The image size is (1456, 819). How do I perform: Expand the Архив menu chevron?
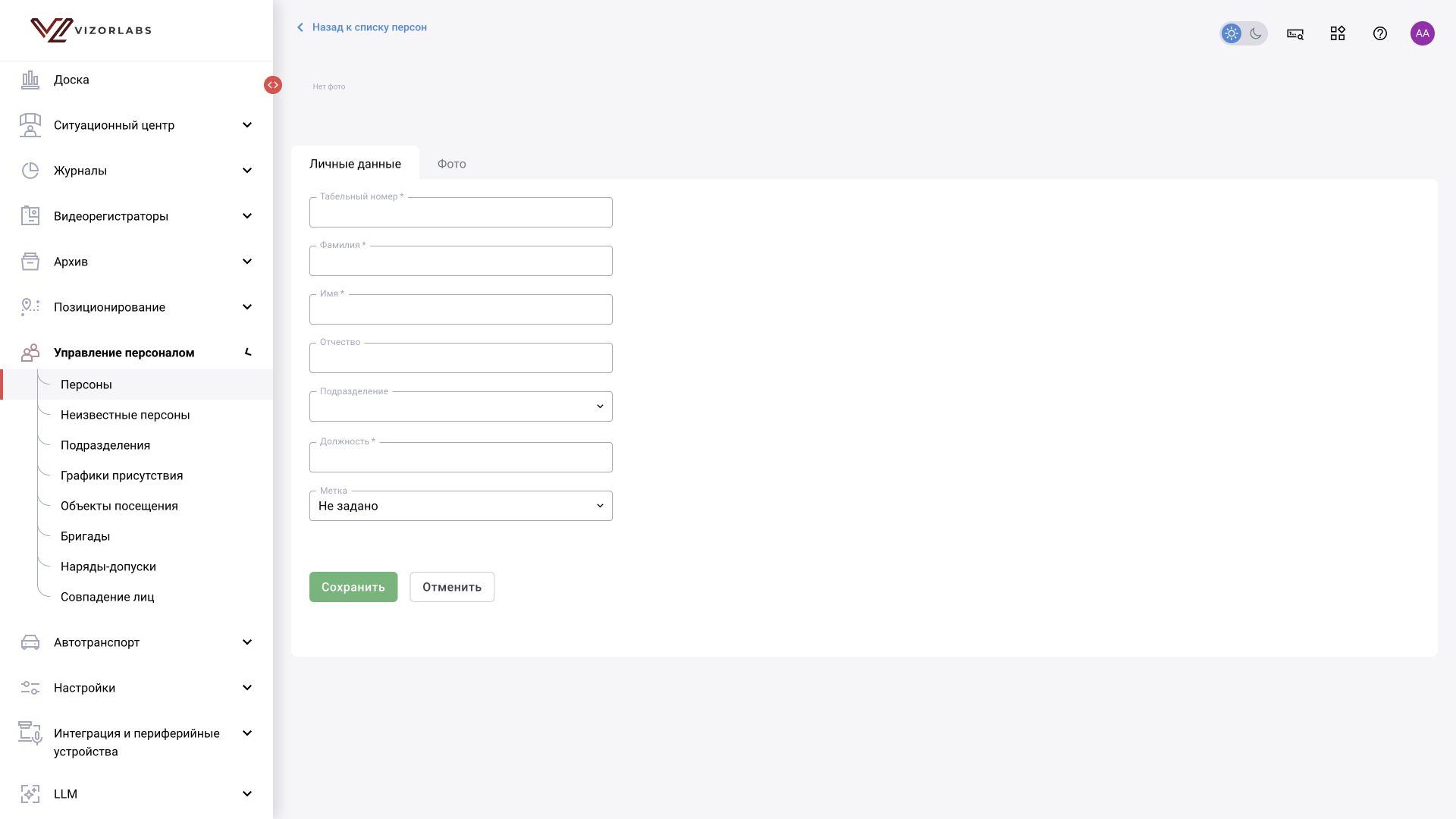tap(247, 262)
